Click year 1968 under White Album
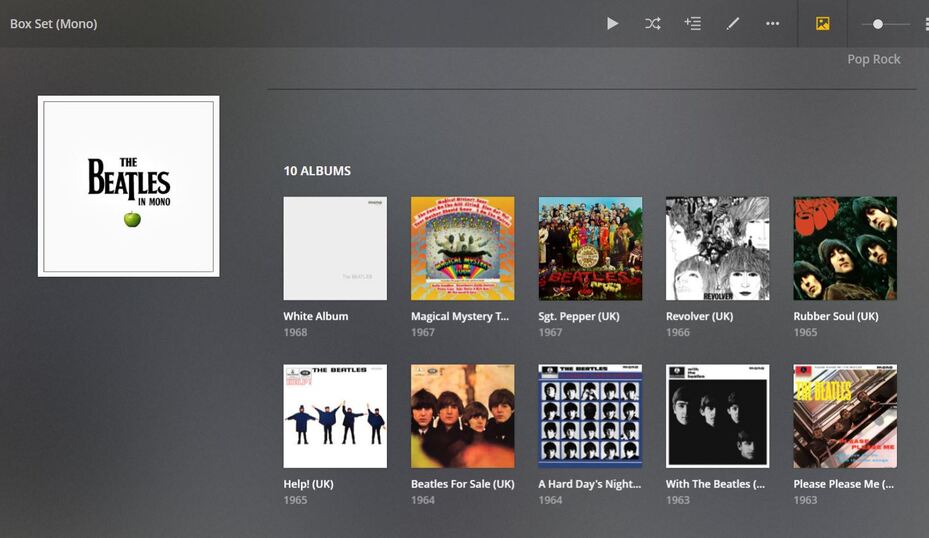929x538 pixels. pos(295,332)
